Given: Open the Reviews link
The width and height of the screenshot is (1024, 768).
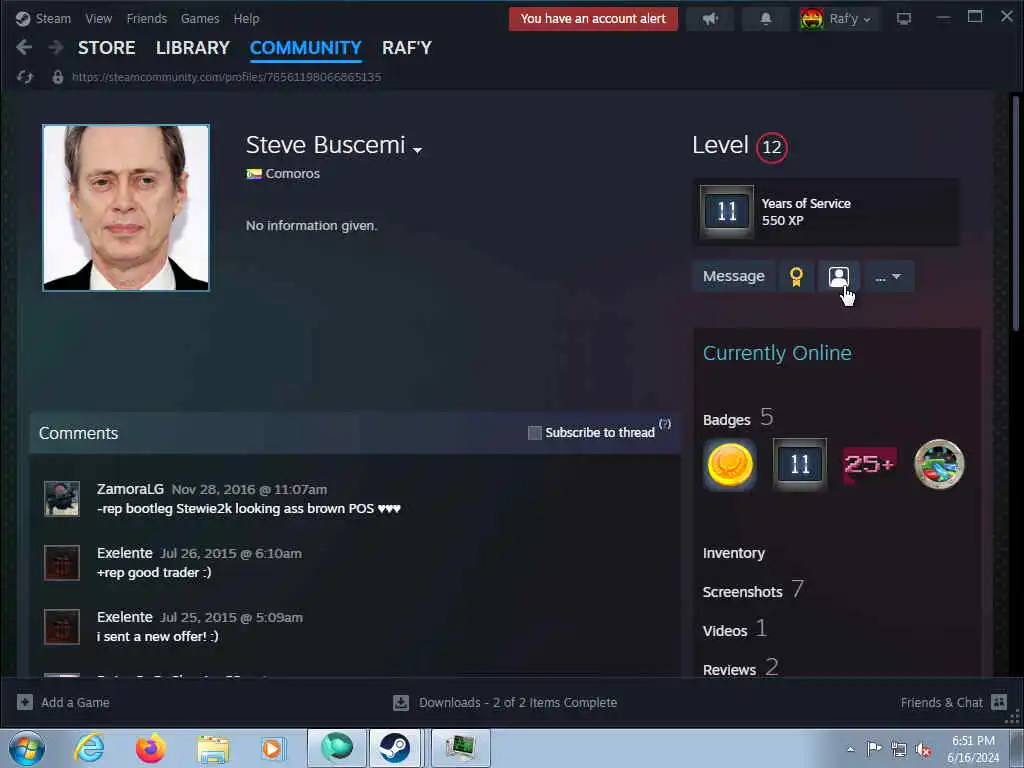Looking at the screenshot, I should (x=729, y=669).
